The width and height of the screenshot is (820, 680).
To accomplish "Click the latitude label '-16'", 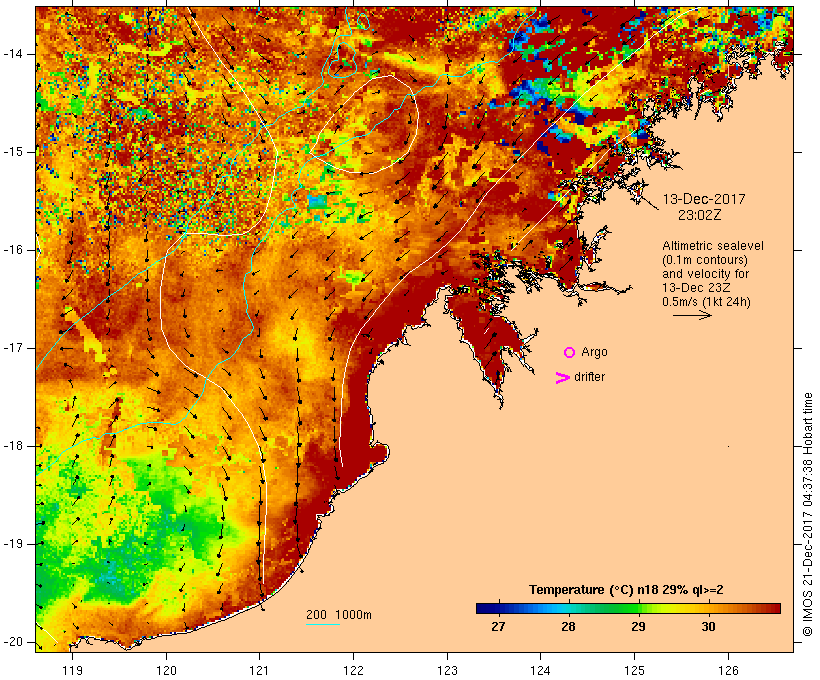I will click(x=13, y=250).
